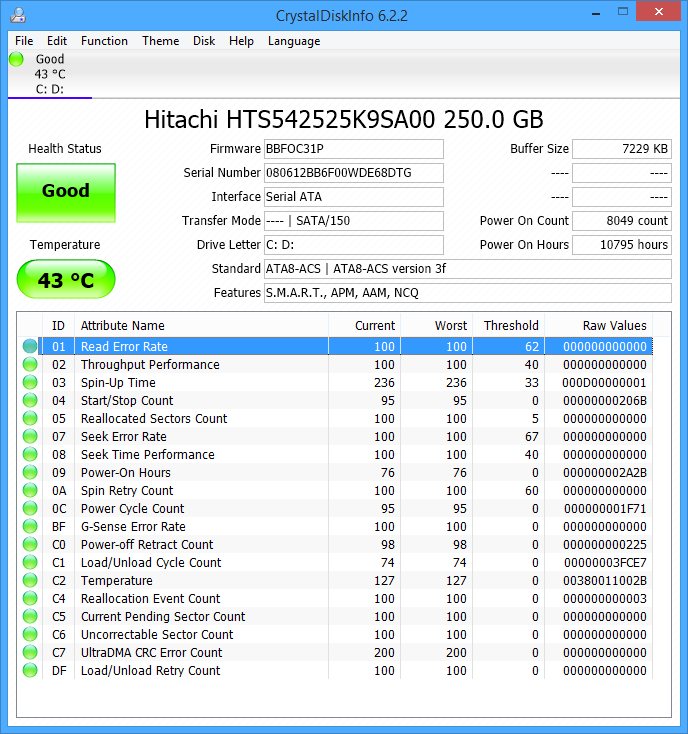Click the status icon beside Temperature attribute row
The width and height of the screenshot is (688, 734).
click(x=30, y=581)
